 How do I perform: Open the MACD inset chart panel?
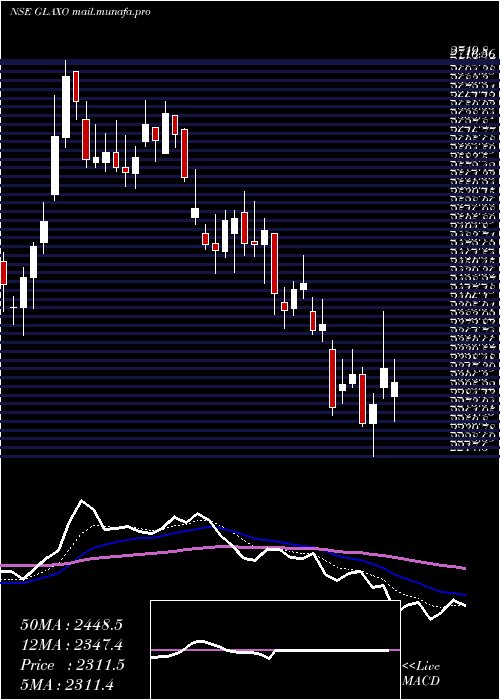click(x=275, y=650)
